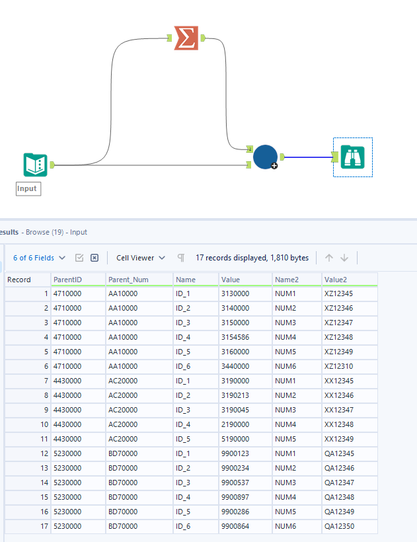
Task: Select the blue Join macro tool
Action: coord(265,157)
